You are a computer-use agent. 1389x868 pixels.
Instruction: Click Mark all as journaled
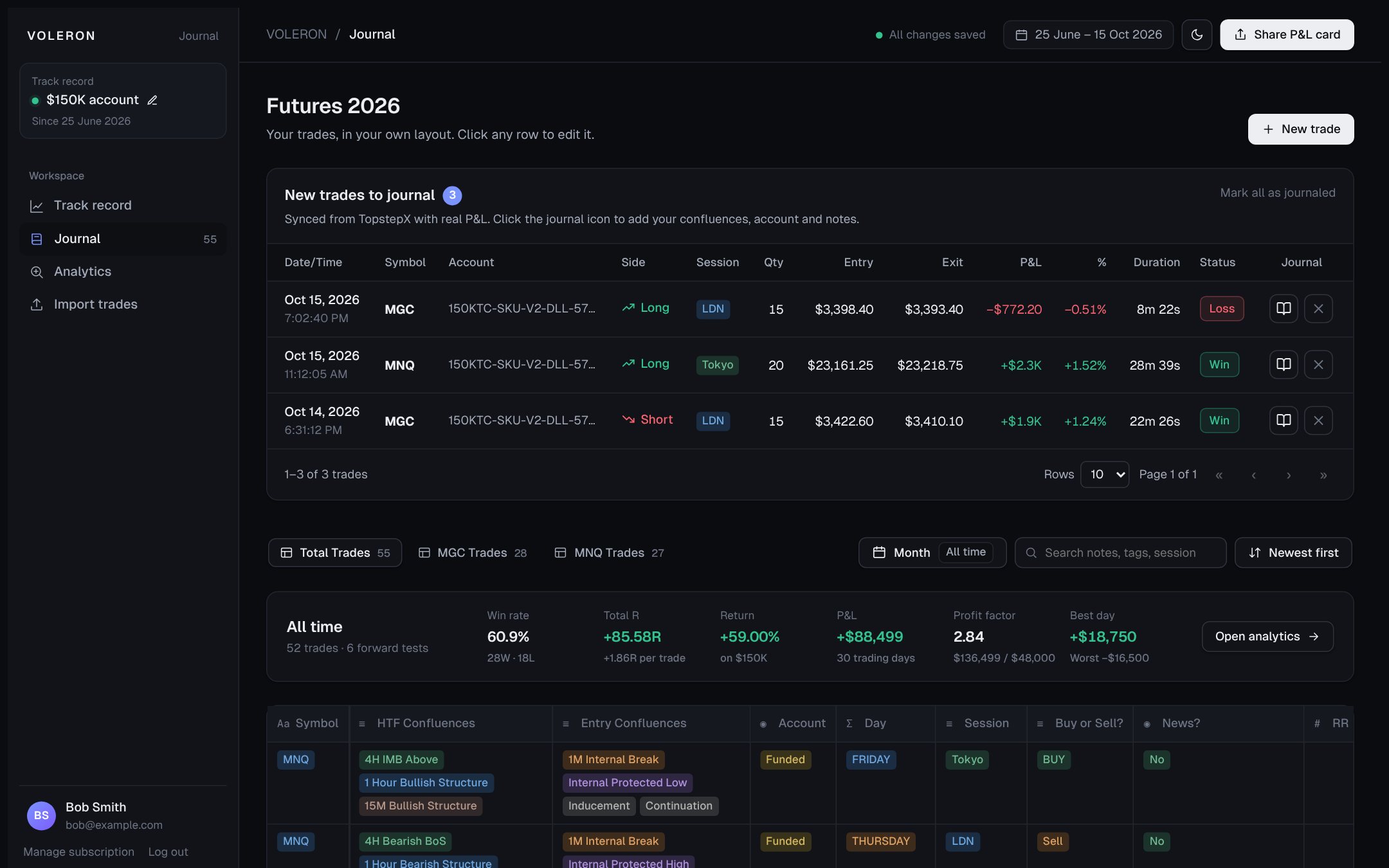click(1278, 193)
